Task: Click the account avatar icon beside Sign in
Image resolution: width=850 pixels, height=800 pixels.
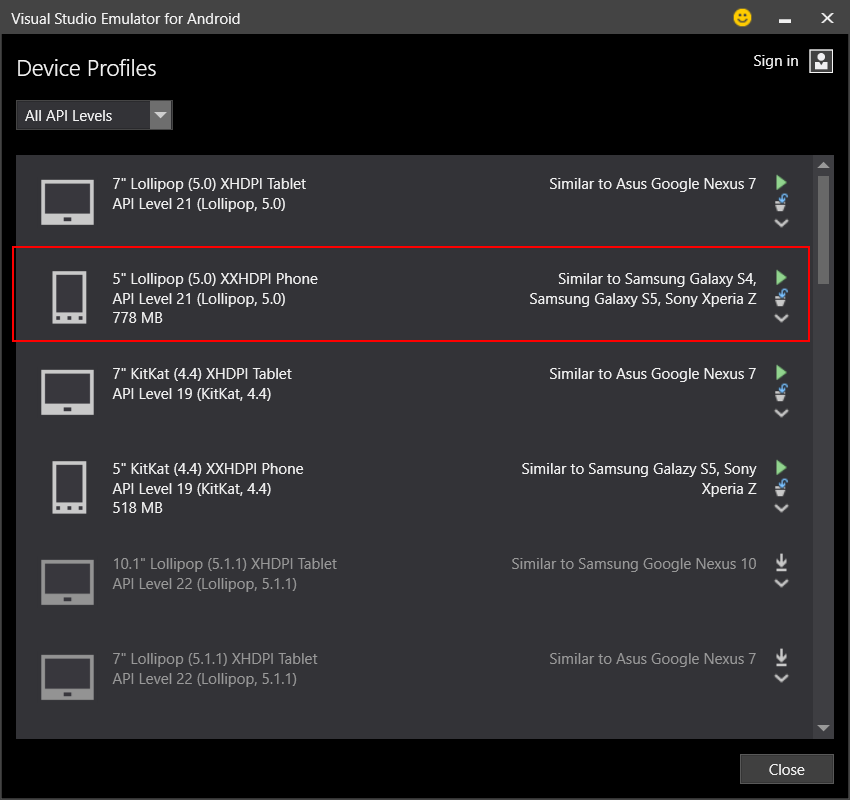Action: click(x=821, y=61)
